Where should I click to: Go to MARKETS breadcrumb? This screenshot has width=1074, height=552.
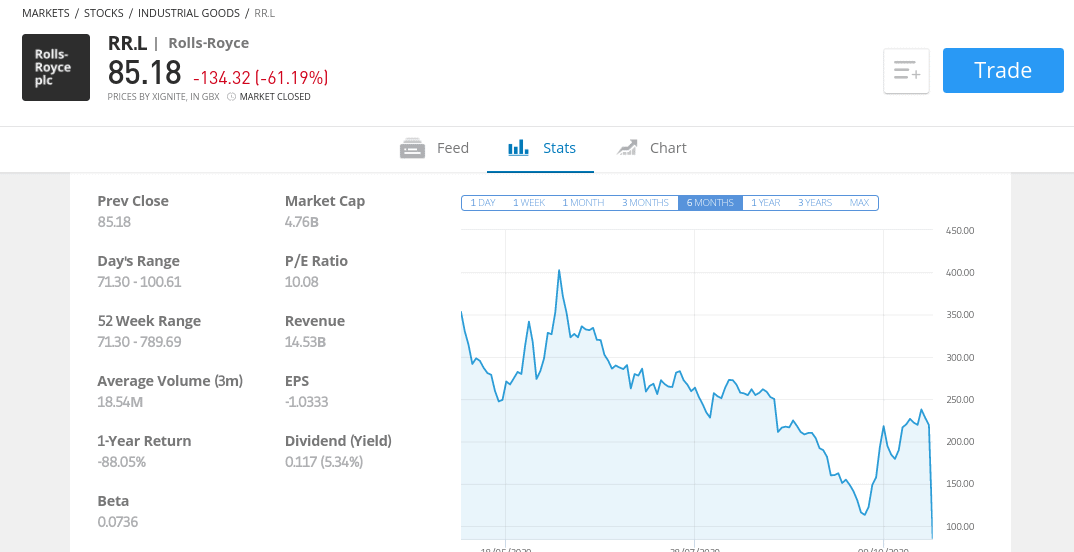pos(46,13)
